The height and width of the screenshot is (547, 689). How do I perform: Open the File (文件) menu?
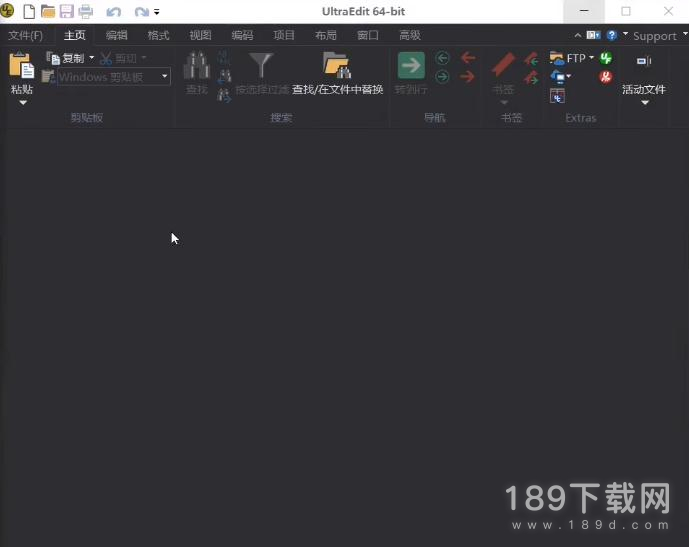25,35
